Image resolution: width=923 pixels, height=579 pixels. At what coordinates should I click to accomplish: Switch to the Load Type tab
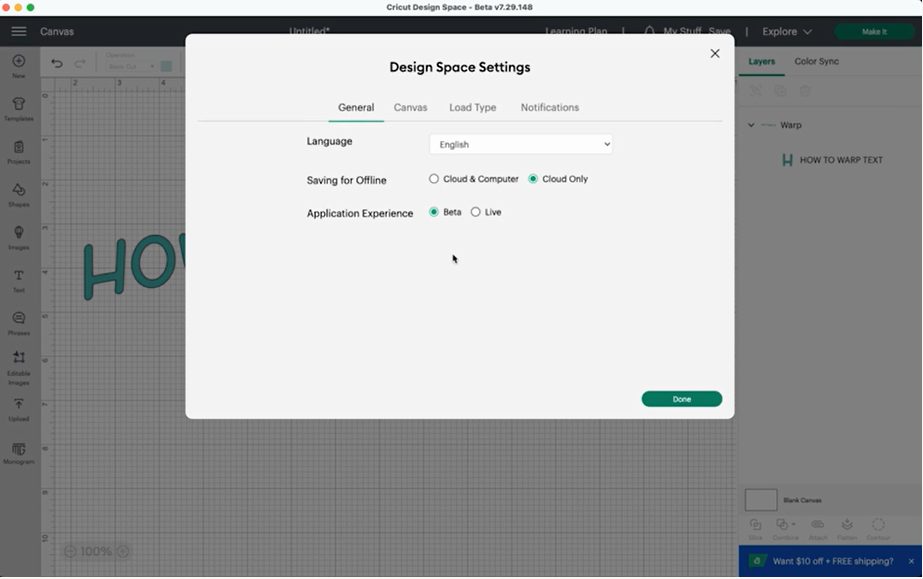coord(473,107)
